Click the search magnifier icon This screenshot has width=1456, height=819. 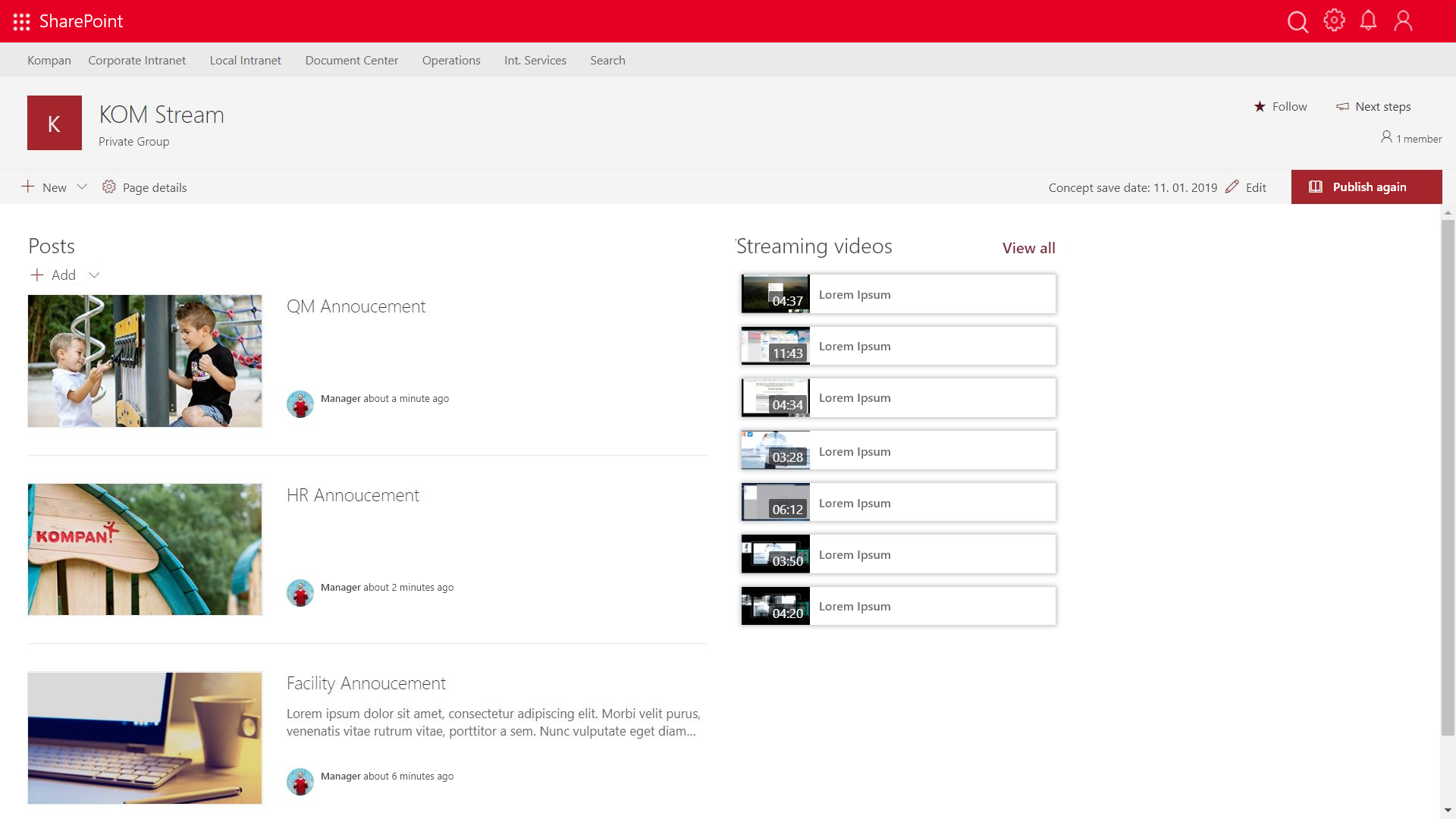tap(1298, 21)
